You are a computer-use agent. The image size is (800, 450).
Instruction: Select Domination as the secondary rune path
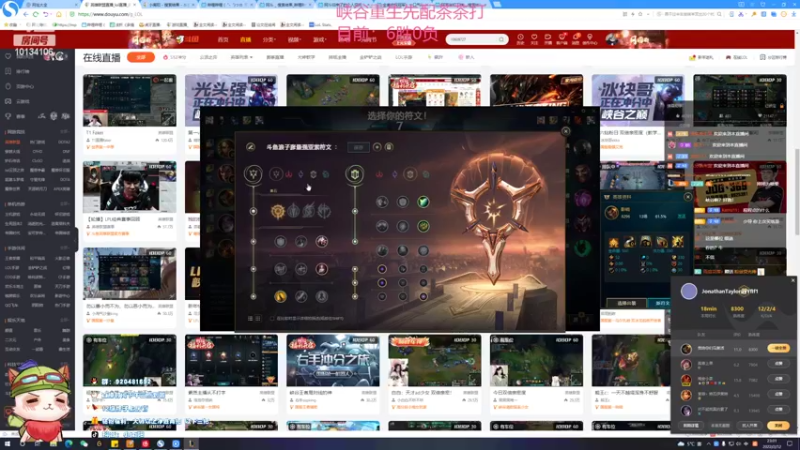[379, 174]
